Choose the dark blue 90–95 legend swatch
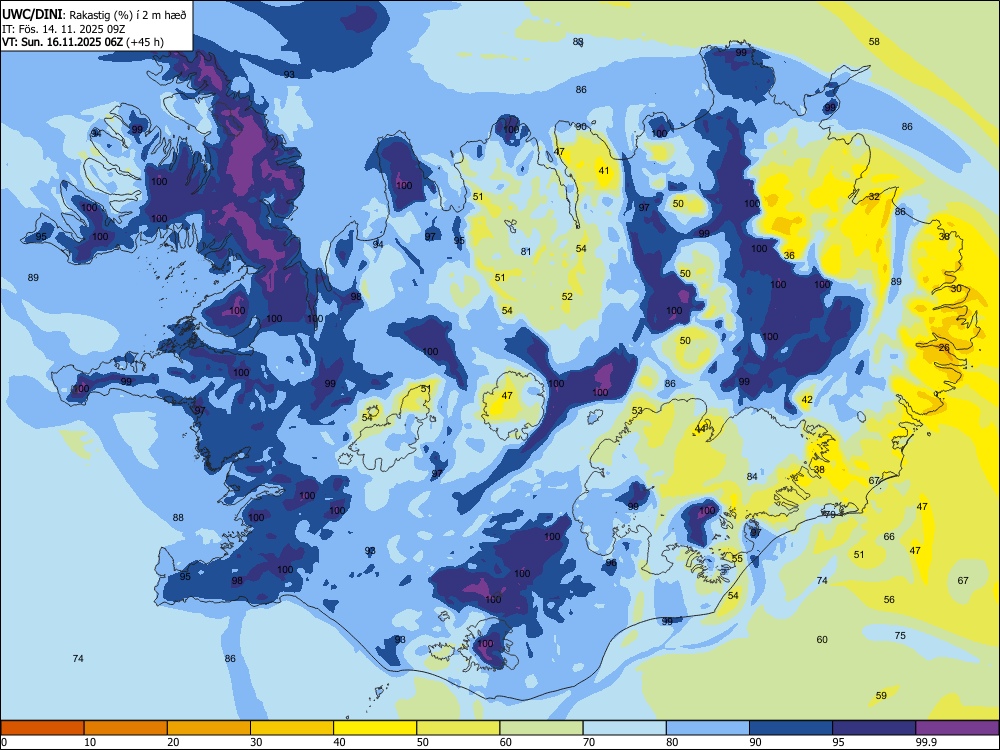The image size is (1000, 750). pos(791,728)
